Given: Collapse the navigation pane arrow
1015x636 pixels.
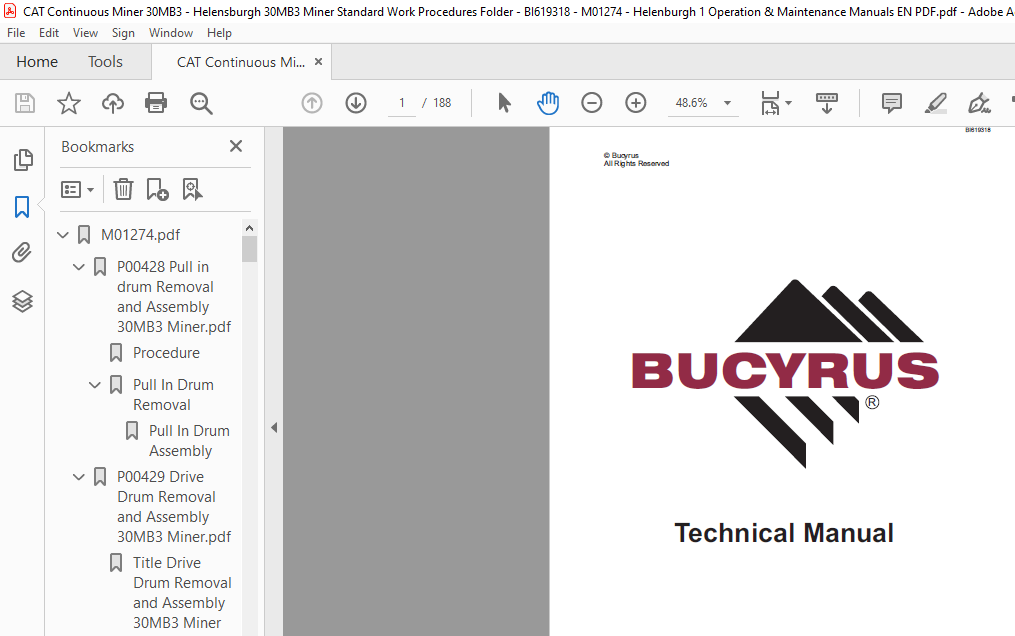Looking at the screenshot, I should click(274, 427).
